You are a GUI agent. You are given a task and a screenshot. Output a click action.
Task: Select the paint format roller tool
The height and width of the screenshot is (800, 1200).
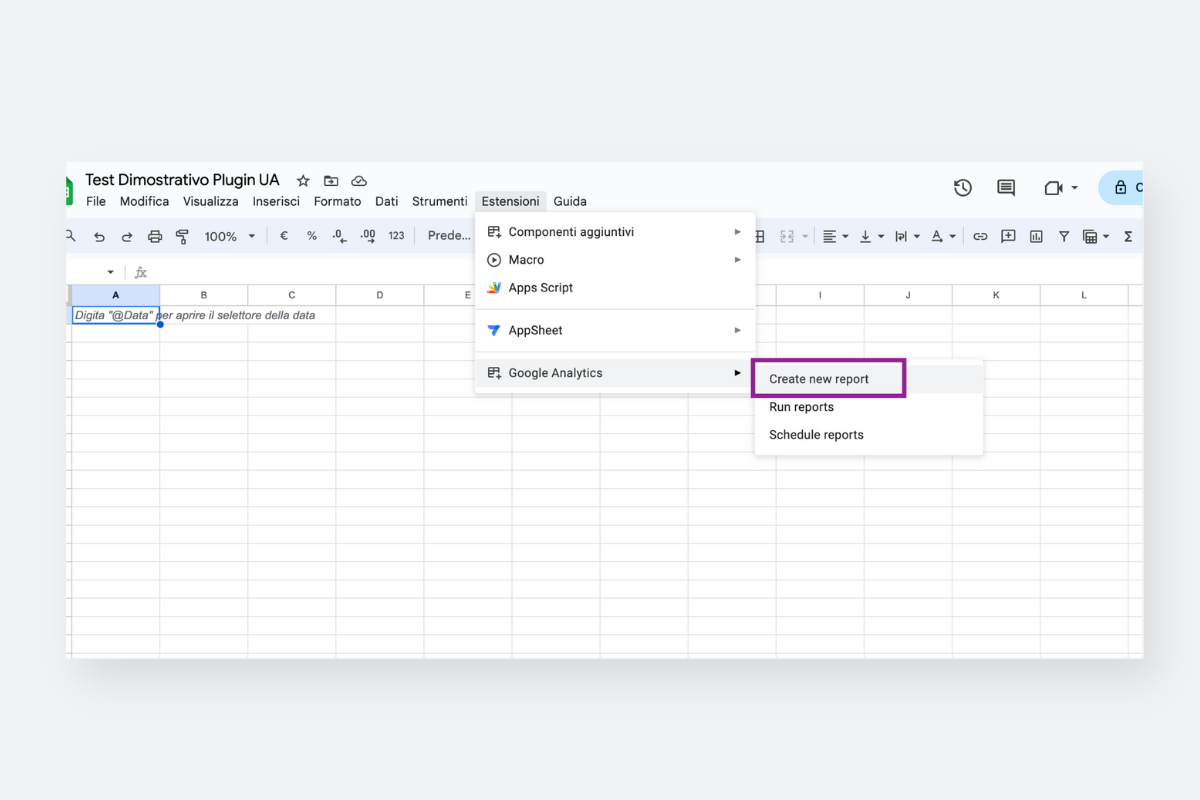(x=182, y=237)
